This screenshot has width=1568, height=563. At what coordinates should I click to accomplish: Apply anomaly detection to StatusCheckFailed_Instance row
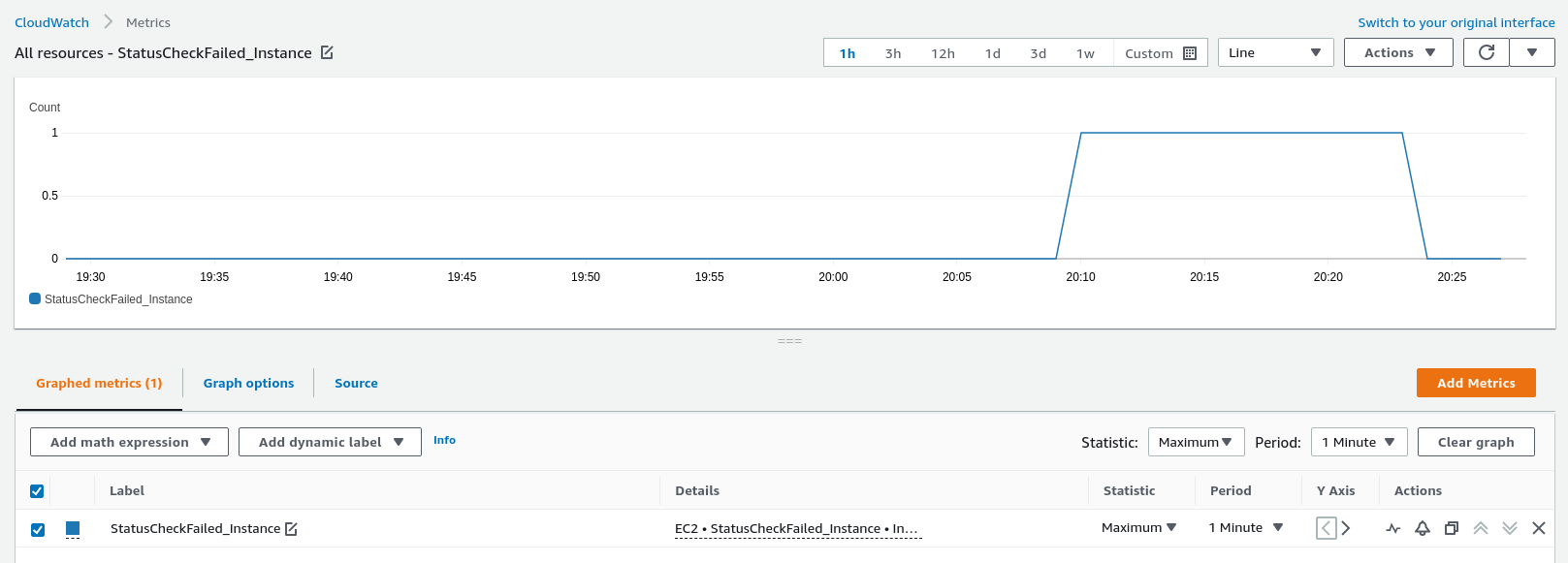1393,528
